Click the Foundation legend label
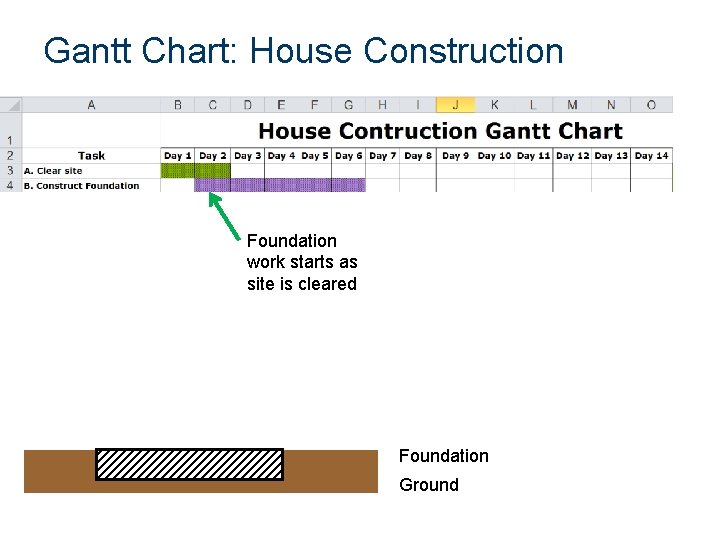The image size is (720, 540). (444, 456)
